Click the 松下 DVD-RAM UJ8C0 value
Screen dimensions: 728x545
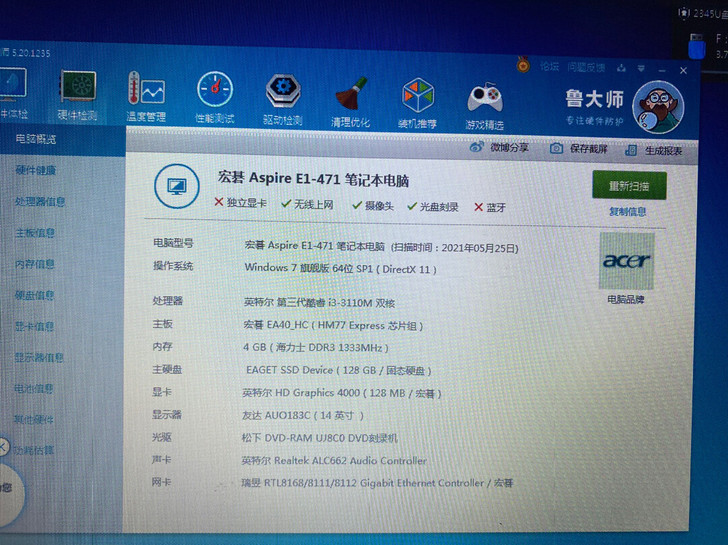[x=319, y=438]
